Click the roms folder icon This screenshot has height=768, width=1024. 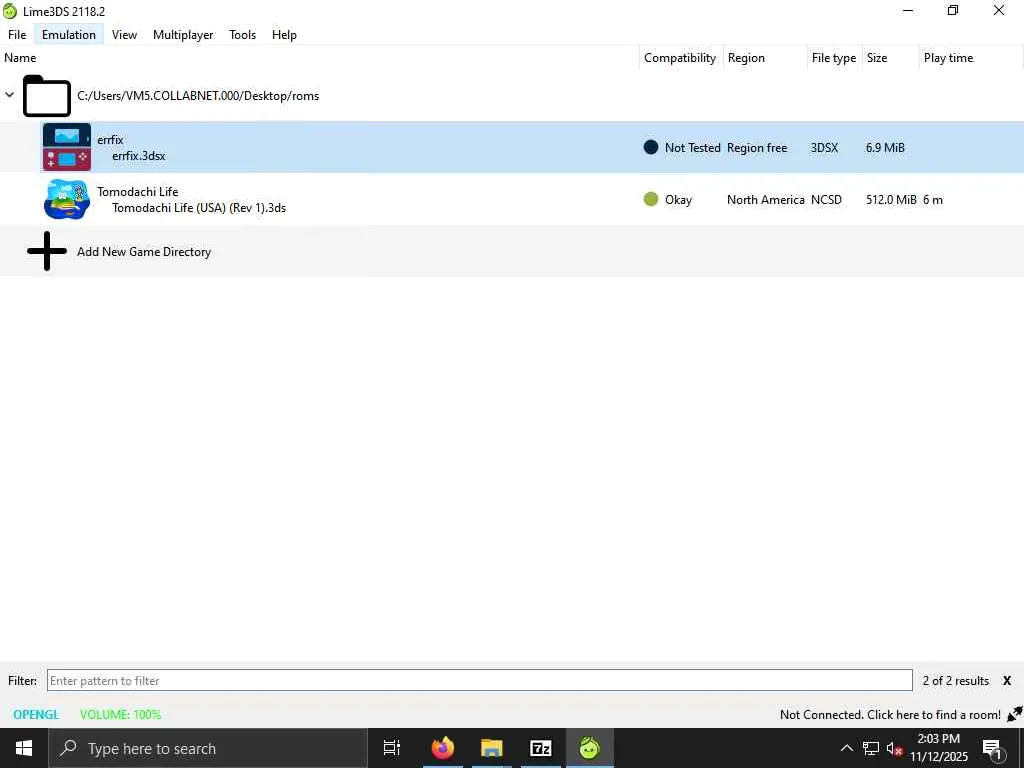pyautogui.click(x=46, y=96)
